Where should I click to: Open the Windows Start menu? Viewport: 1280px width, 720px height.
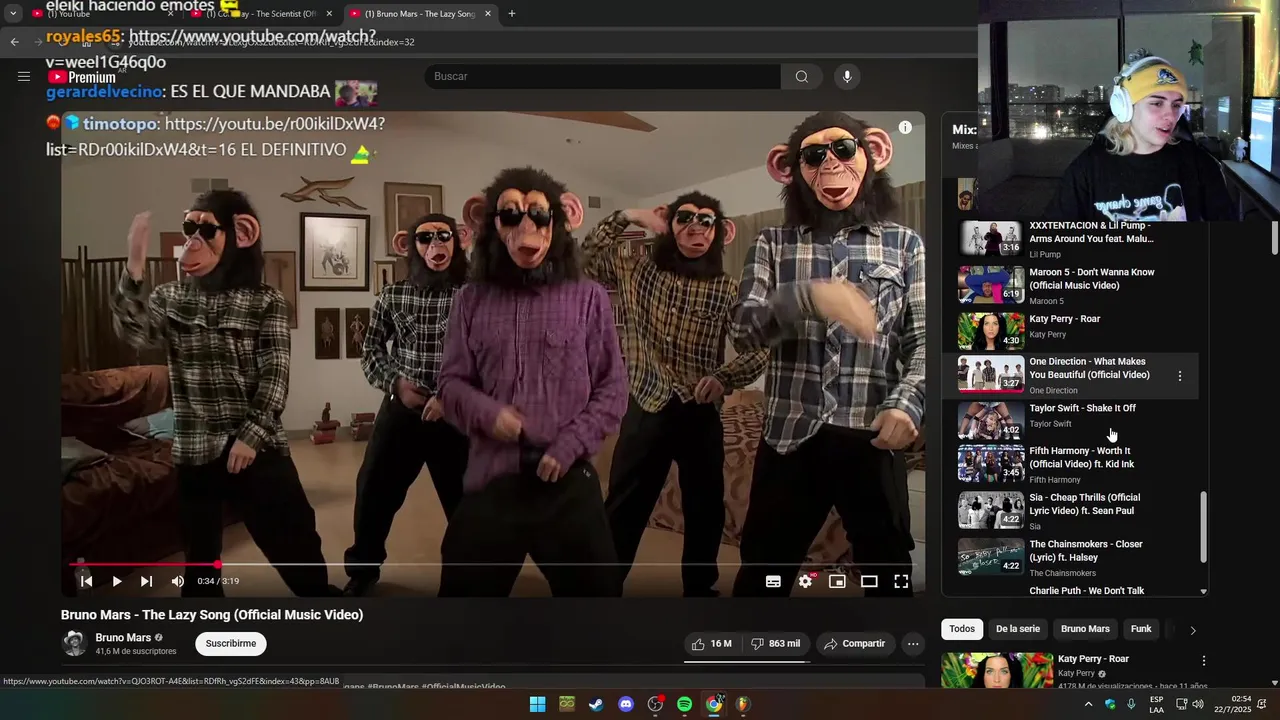point(537,704)
